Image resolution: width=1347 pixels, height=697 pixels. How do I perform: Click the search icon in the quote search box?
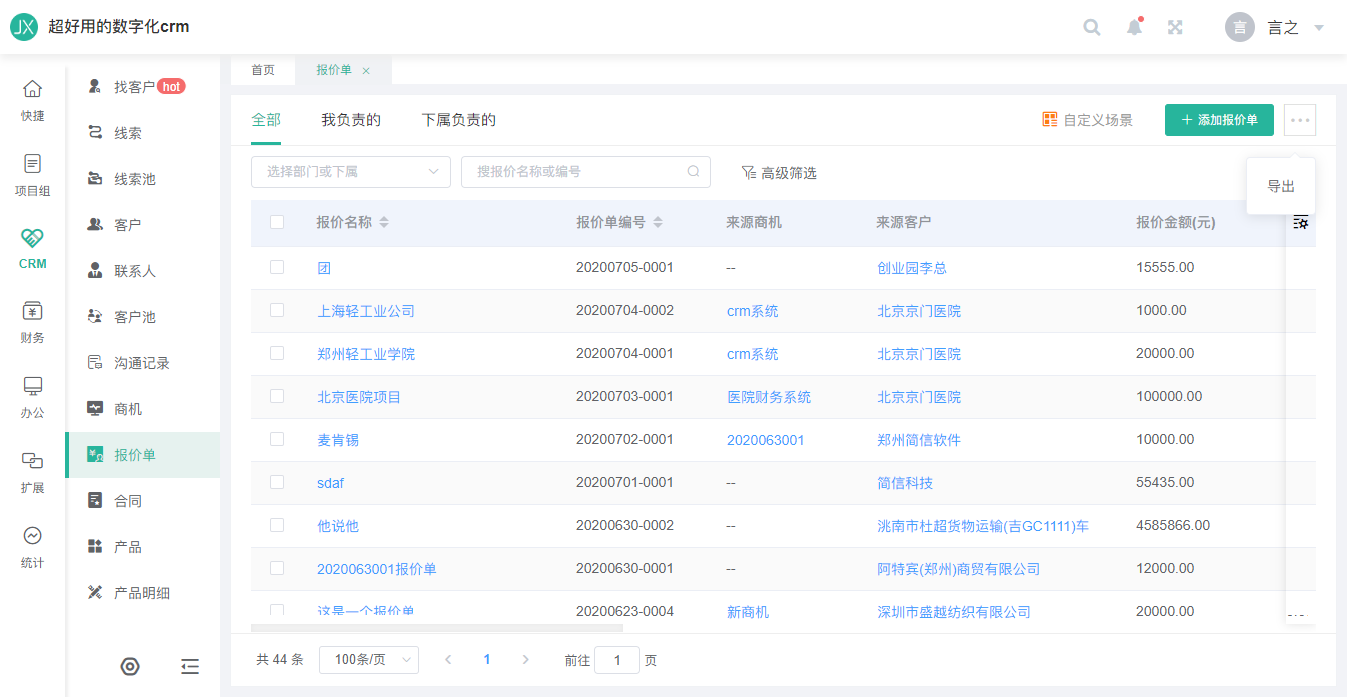pyautogui.click(x=694, y=172)
